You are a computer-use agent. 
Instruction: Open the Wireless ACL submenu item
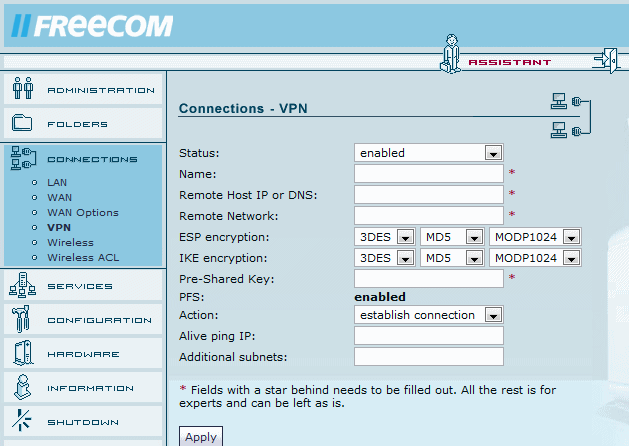(82, 257)
